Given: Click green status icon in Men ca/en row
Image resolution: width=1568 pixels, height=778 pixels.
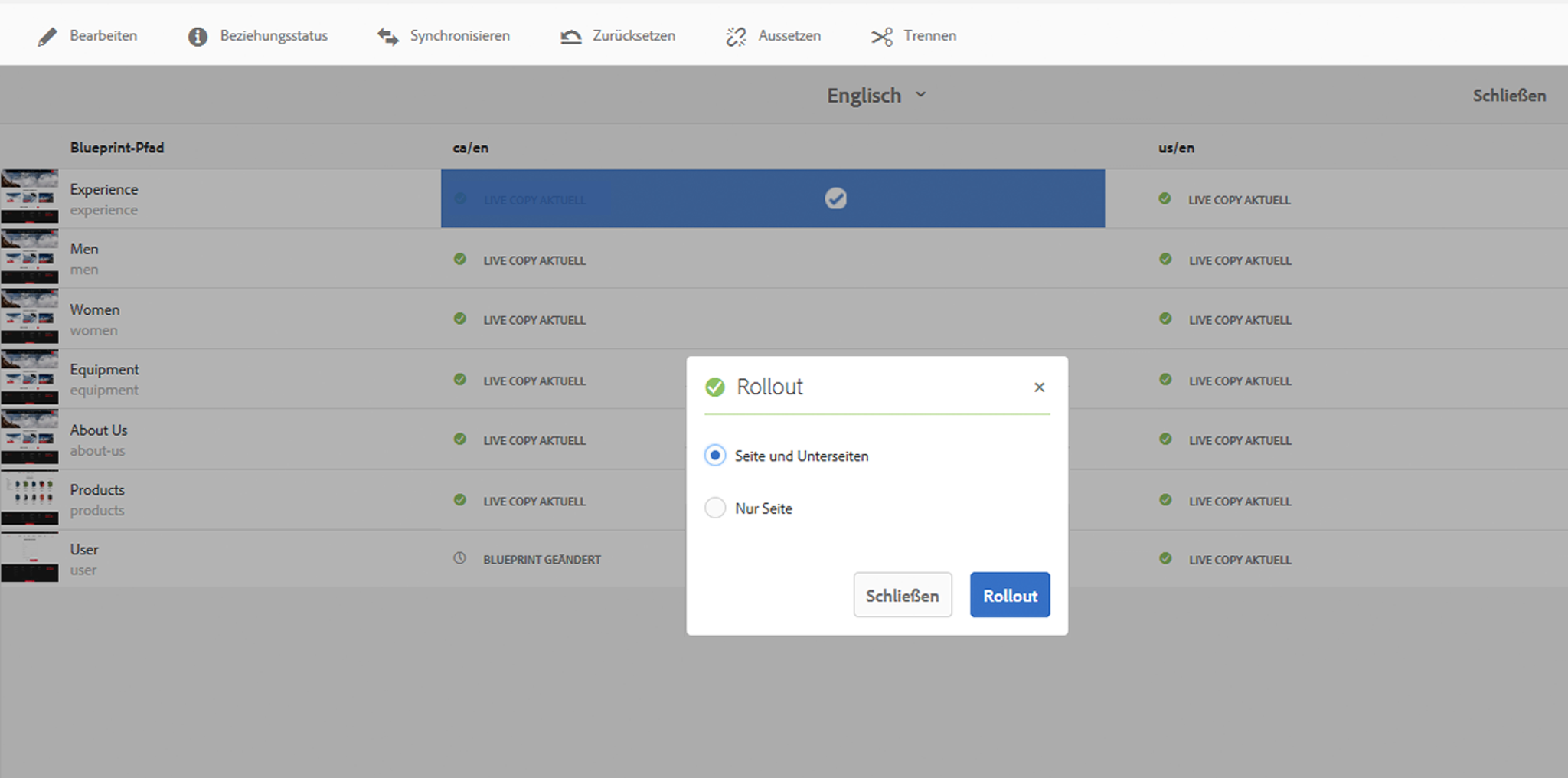Looking at the screenshot, I should click(459, 259).
